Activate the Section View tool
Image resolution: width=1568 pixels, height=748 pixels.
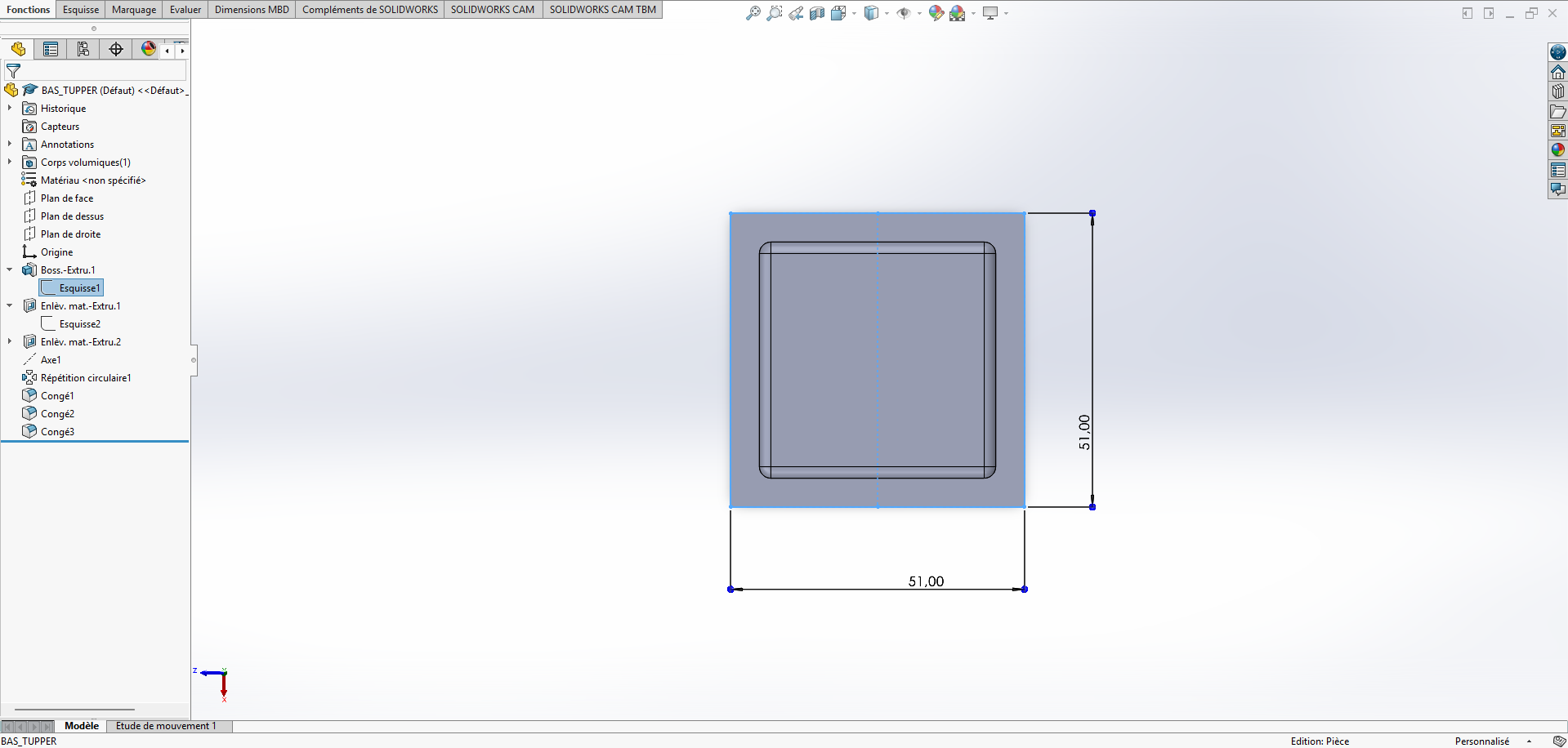816,13
